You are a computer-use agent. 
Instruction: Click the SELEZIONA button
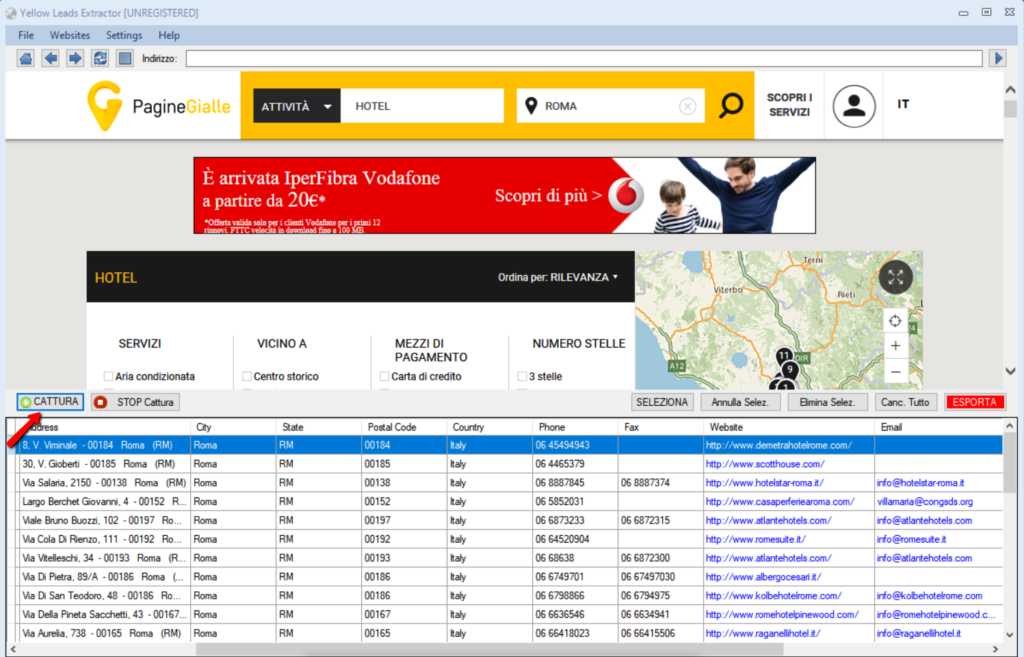662,402
